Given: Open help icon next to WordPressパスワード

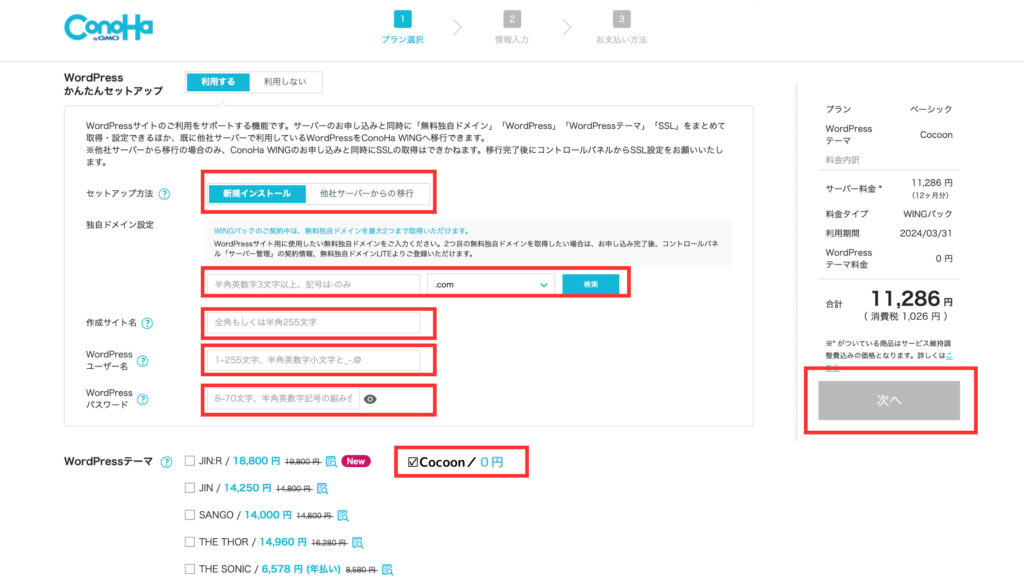Looking at the screenshot, I should pyautogui.click(x=142, y=399).
